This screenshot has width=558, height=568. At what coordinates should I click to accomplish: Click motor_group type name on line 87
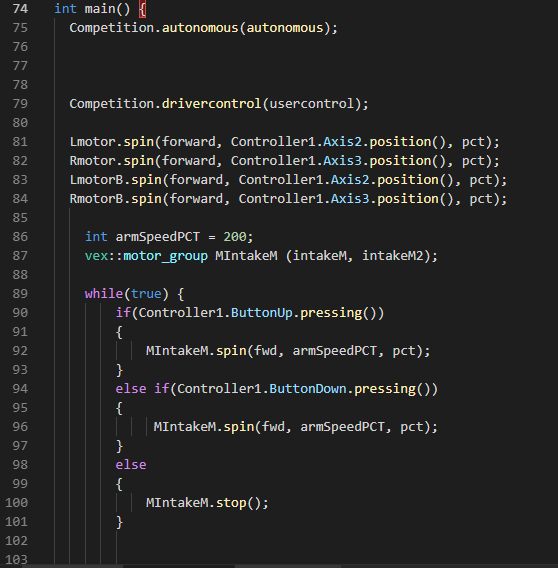pyautogui.click(x=166, y=256)
